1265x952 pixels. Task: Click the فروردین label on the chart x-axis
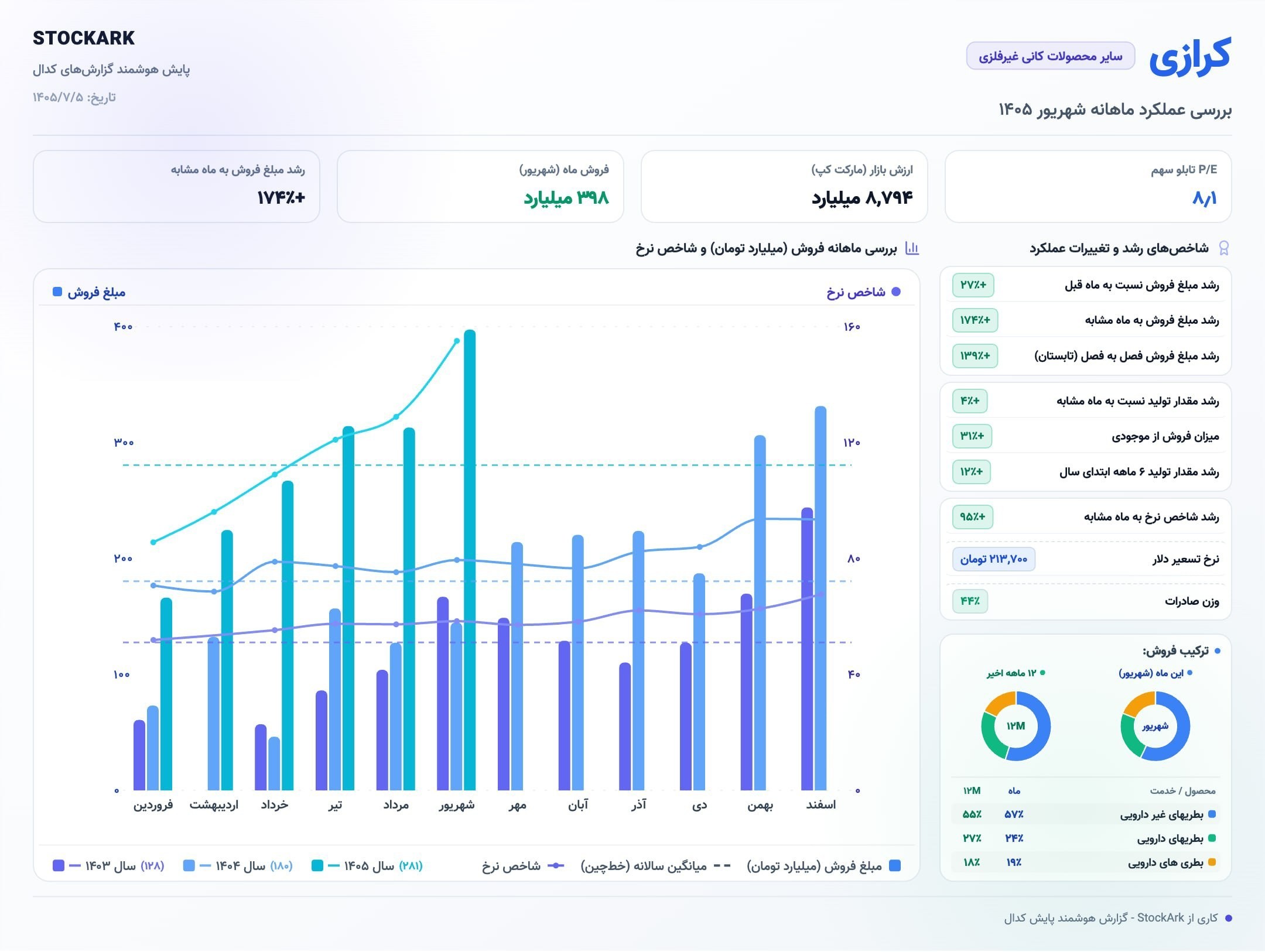[153, 805]
